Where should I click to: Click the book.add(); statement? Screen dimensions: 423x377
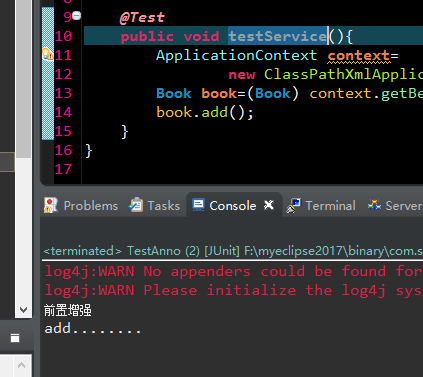click(205, 112)
